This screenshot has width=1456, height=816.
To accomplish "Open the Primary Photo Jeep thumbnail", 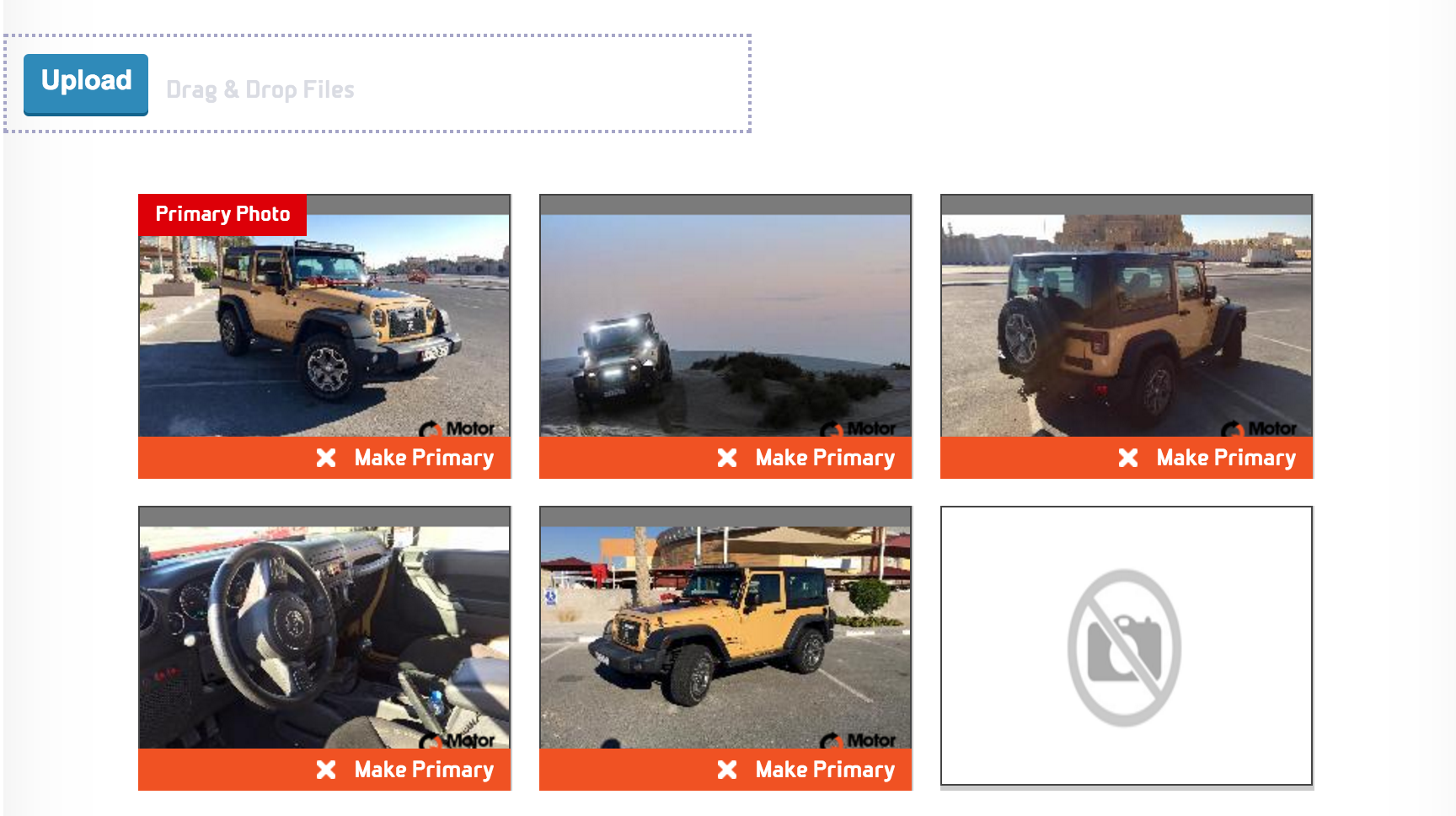I will click(324, 325).
